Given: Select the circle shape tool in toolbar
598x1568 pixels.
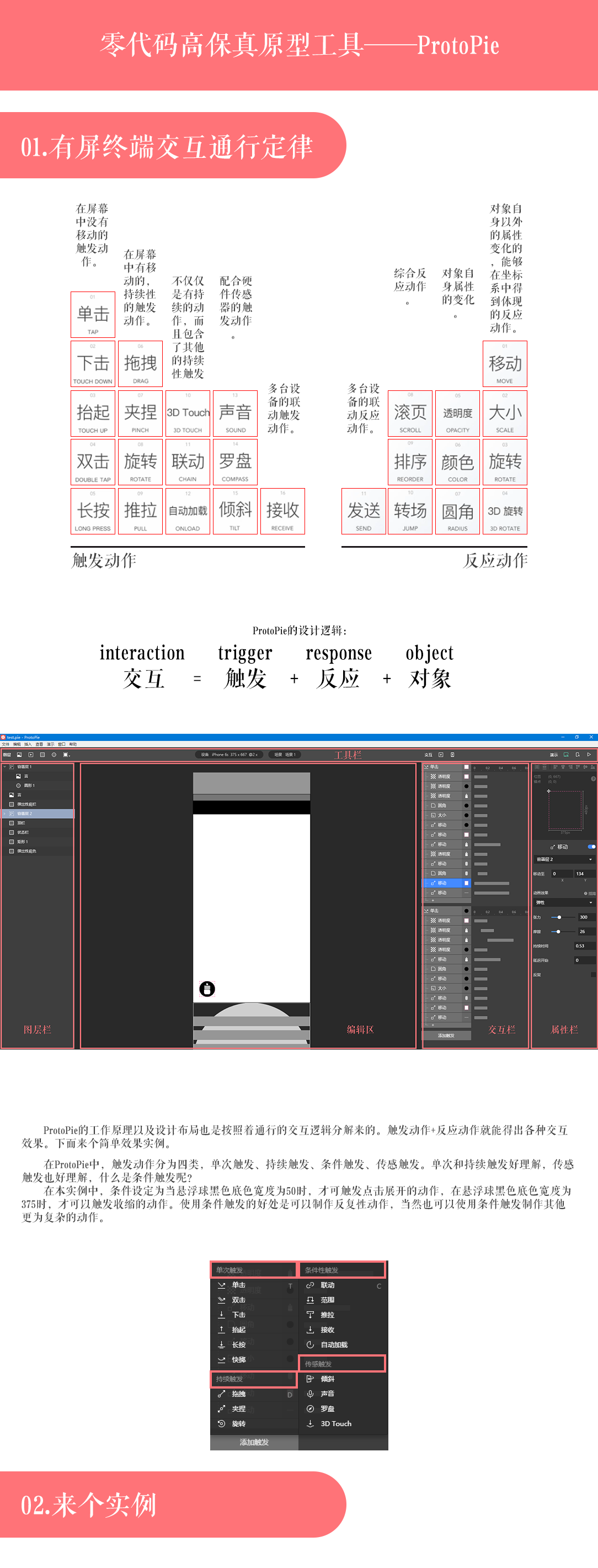Looking at the screenshot, I should pos(54,755).
